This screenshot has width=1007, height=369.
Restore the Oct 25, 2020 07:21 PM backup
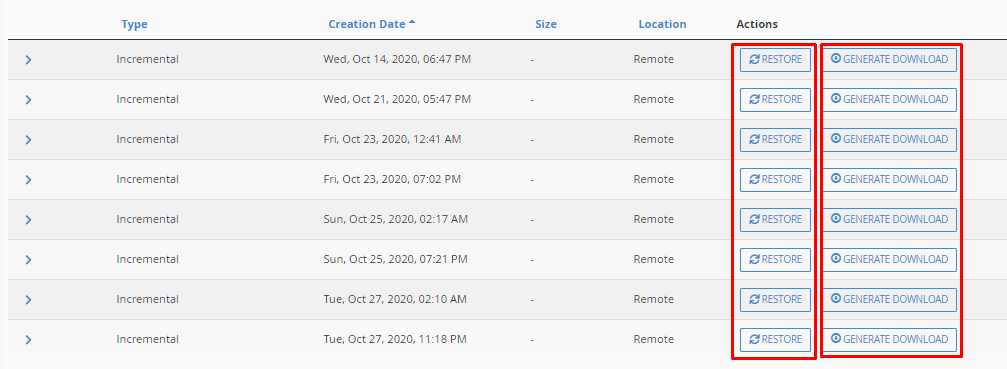tap(775, 259)
